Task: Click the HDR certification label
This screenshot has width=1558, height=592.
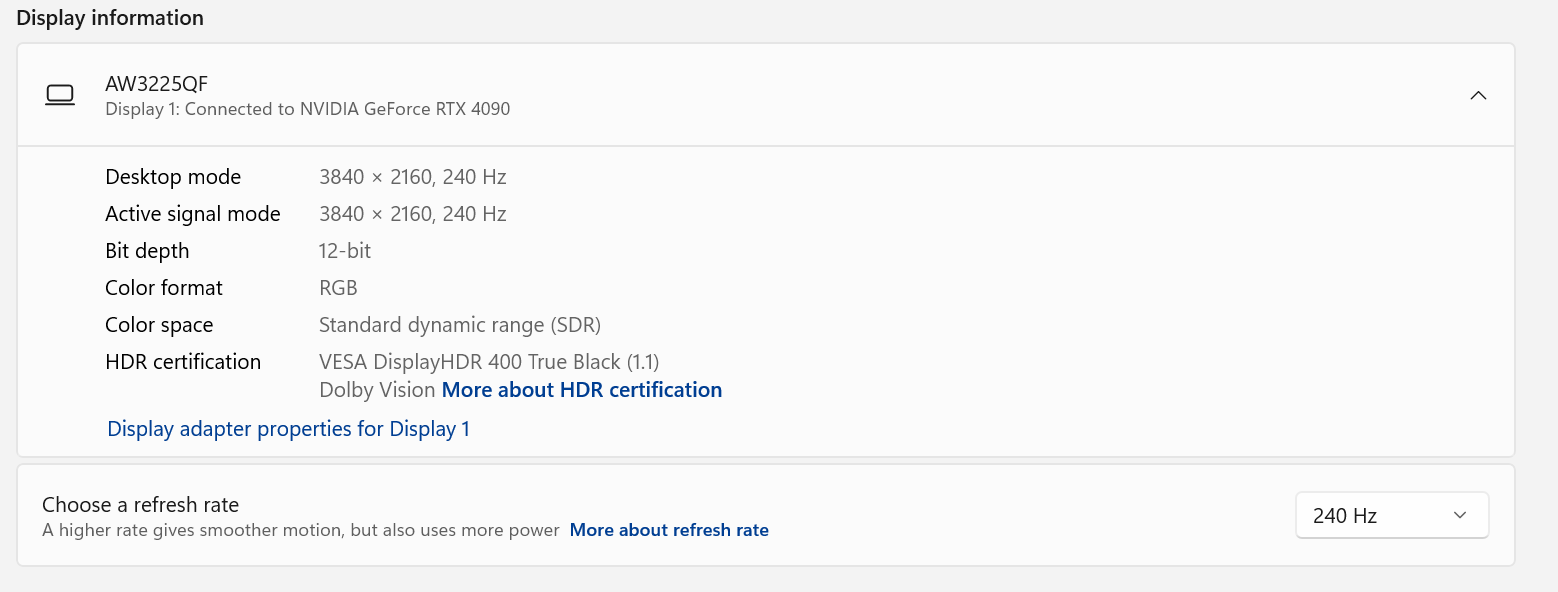Action: (183, 362)
